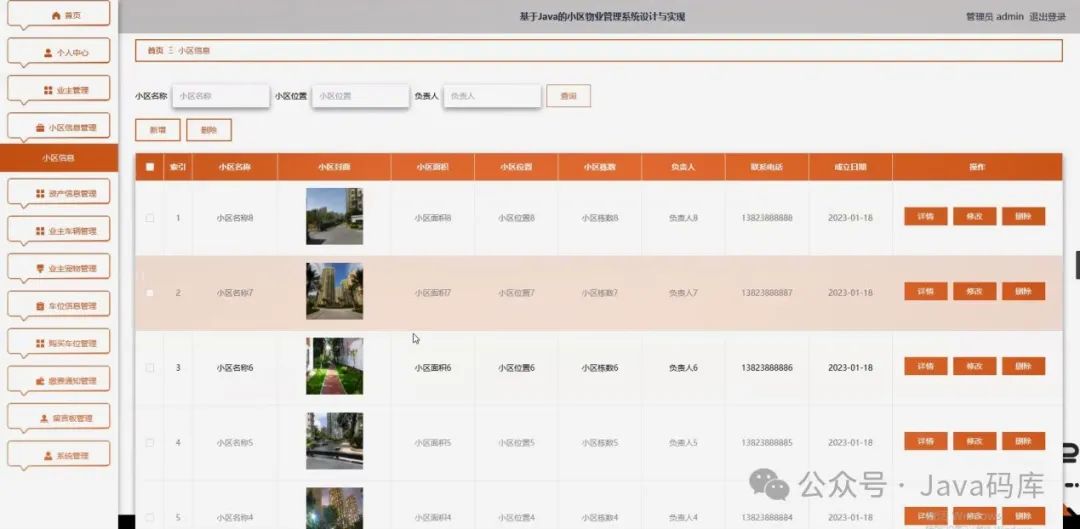The width and height of the screenshot is (1080, 529).
Task: Toggle the select-all checkbox in the table header
Action: click(150, 167)
